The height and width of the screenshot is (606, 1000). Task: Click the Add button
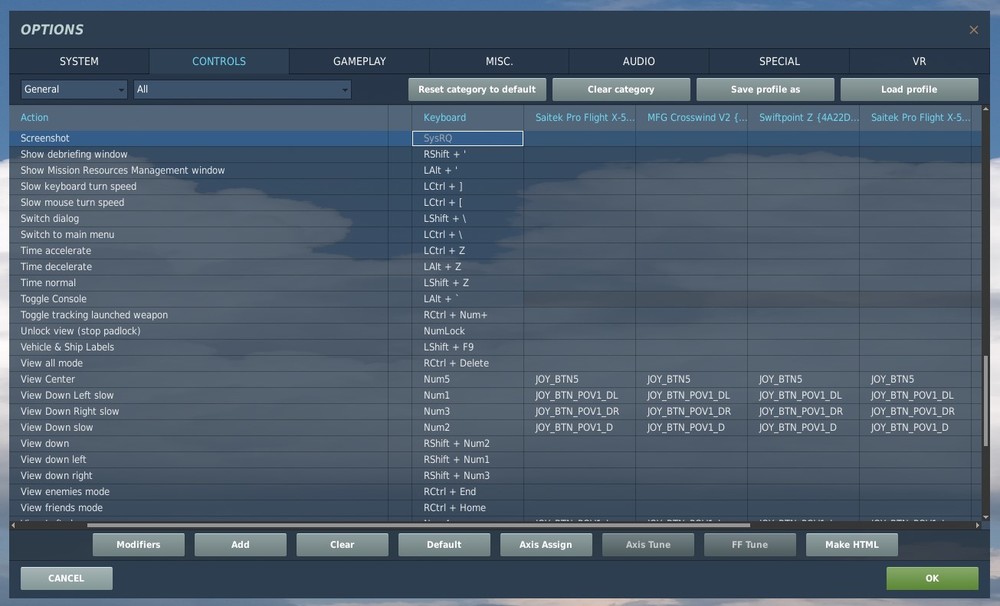point(240,545)
